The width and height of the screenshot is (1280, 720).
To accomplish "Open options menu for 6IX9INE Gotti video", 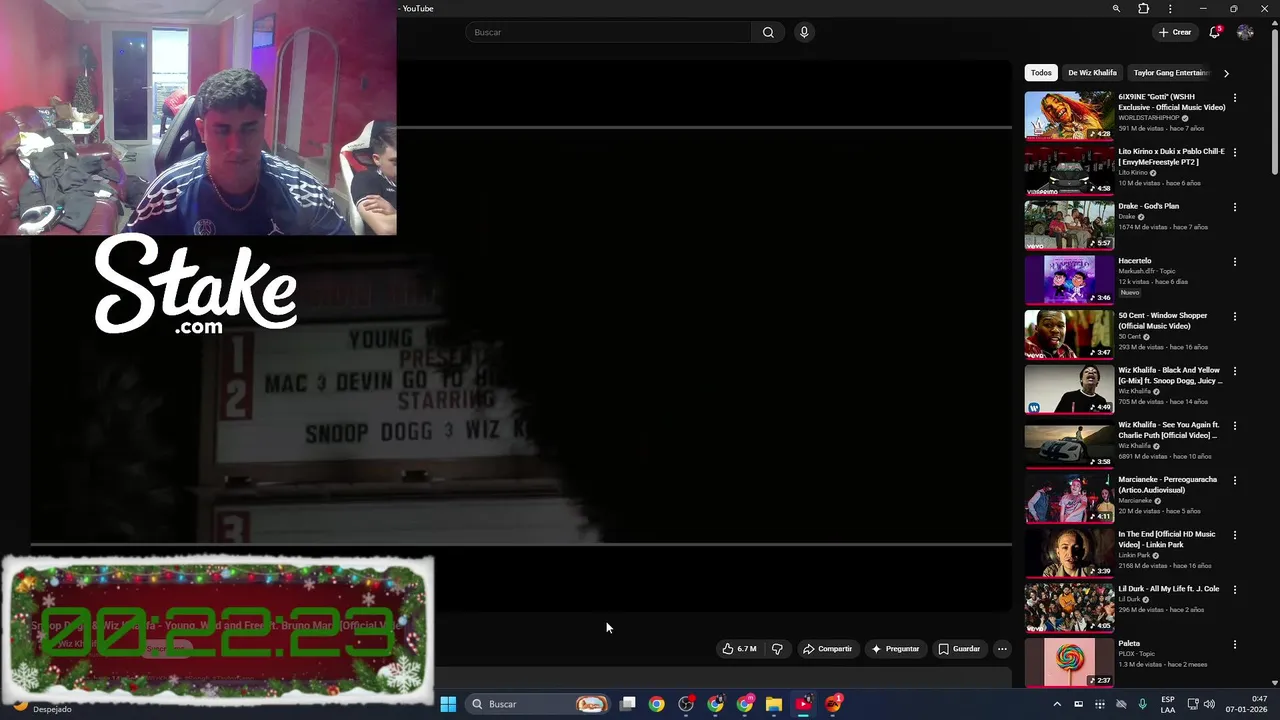I will pos(1235,98).
